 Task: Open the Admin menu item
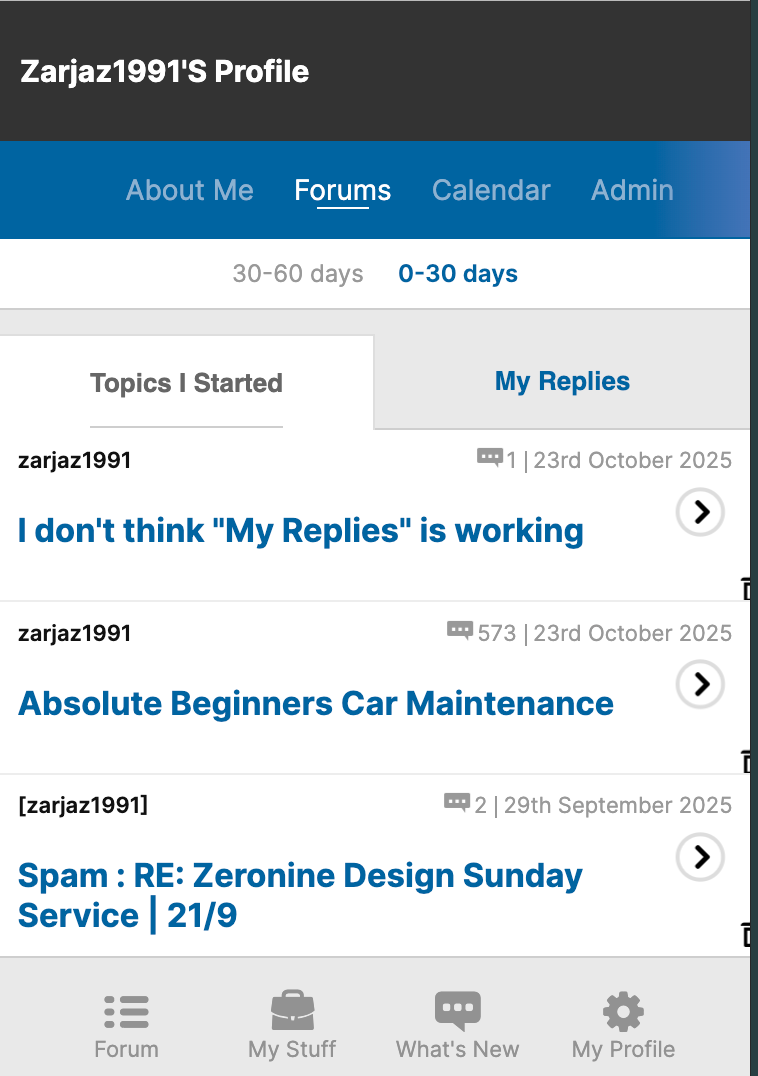632,190
